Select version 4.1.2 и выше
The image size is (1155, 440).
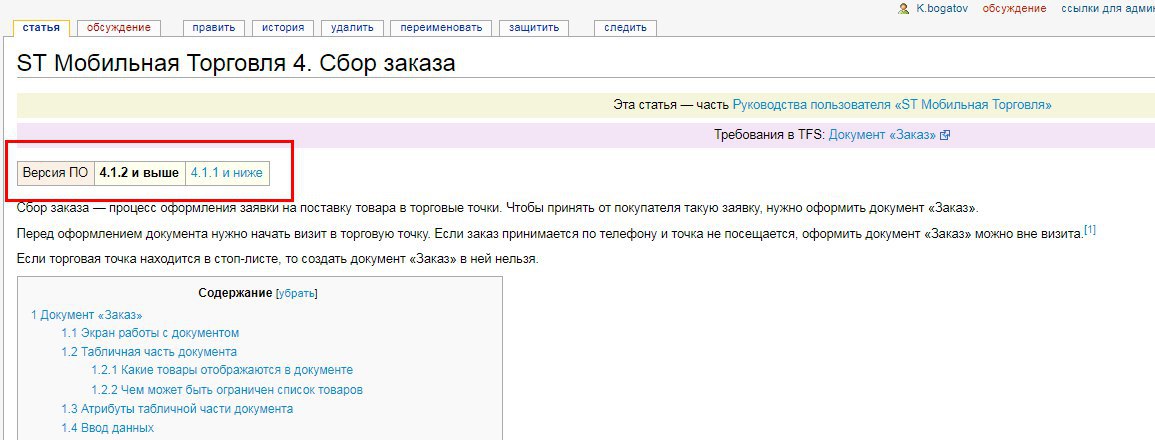click(139, 173)
